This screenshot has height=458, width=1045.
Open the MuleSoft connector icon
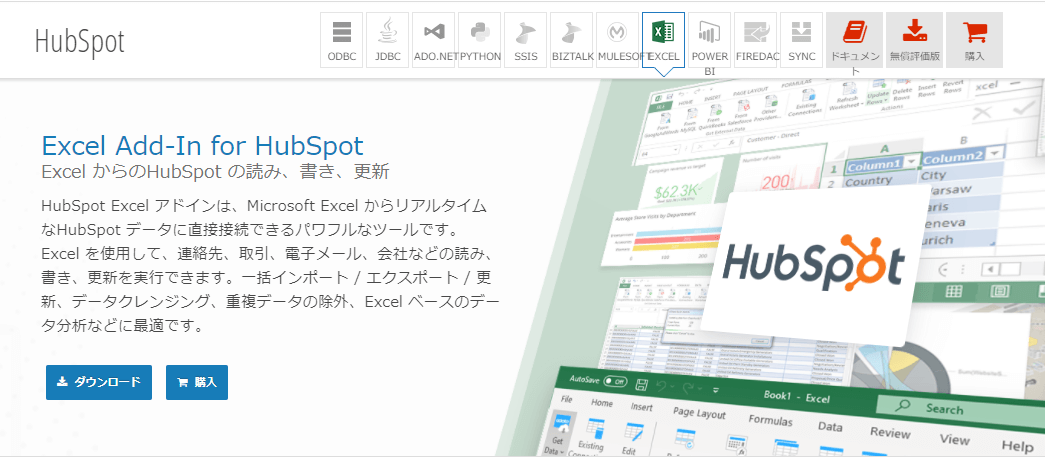(618, 40)
